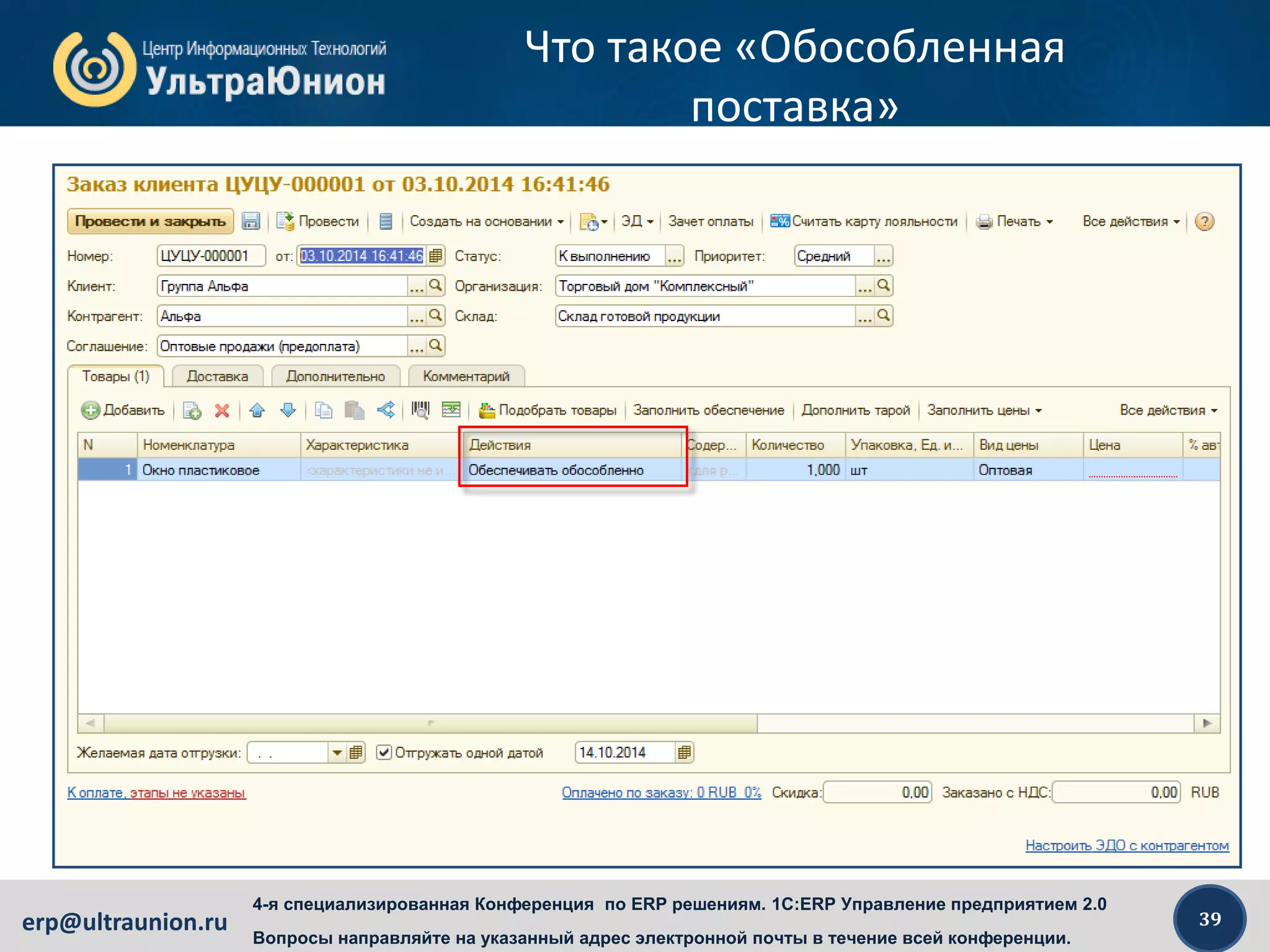
Task: Click the Оптовая price type cell
Action: pos(1028,470)
